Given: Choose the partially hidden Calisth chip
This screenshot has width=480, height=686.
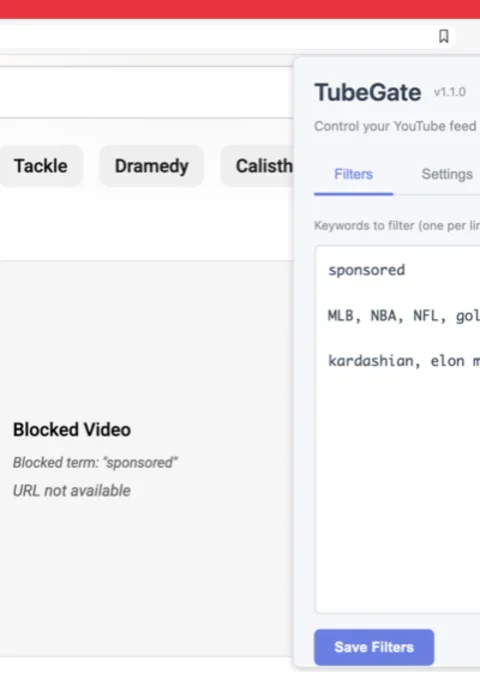Looking at the screenshot, I should click(x=257, y=166).
